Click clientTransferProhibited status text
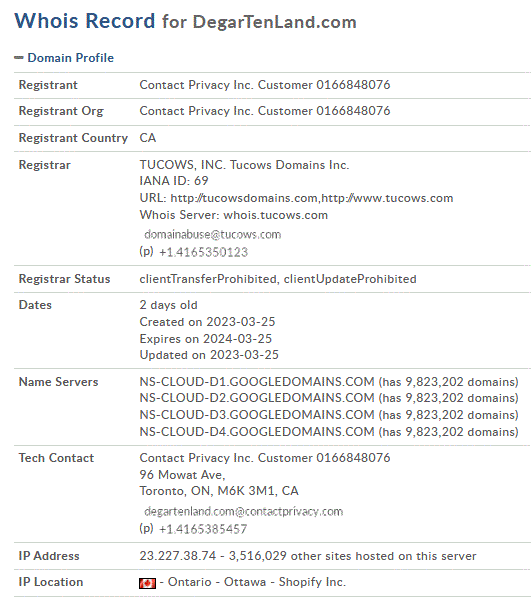Viewport: 532px width, 602px height. (208, 279)
